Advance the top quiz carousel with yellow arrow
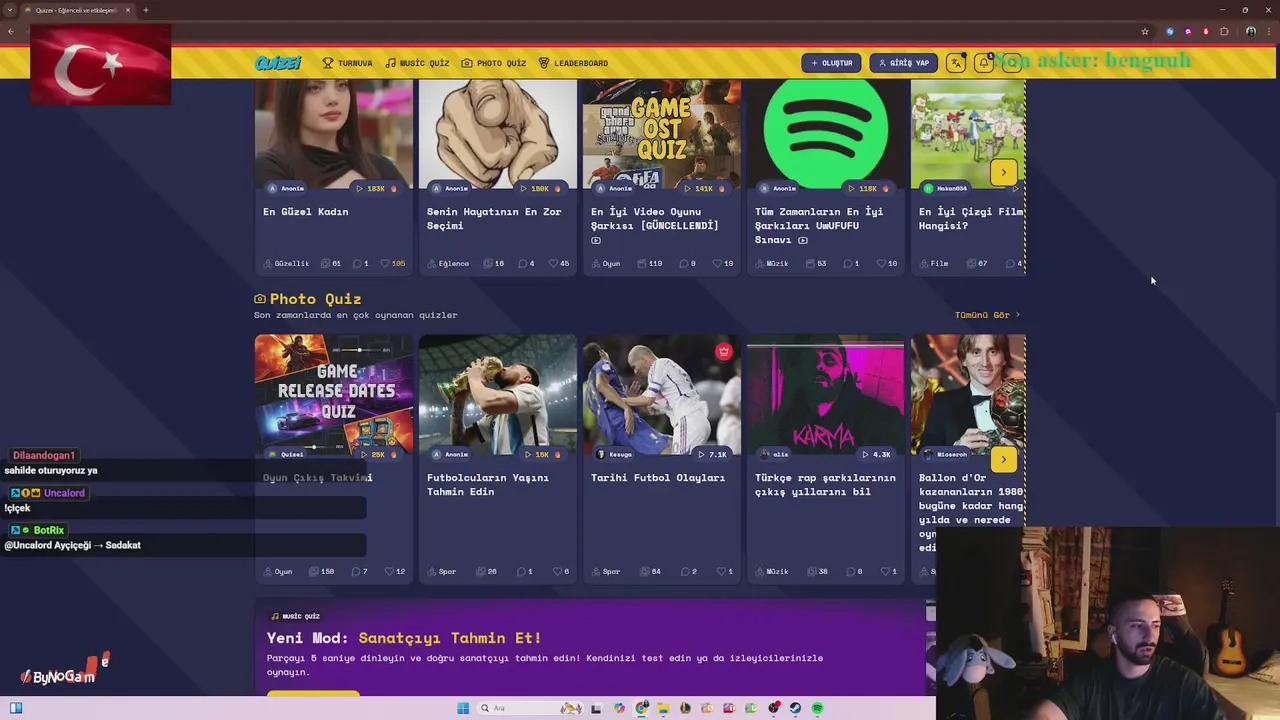This screenshot has width=1280, height=720. 1003,172
